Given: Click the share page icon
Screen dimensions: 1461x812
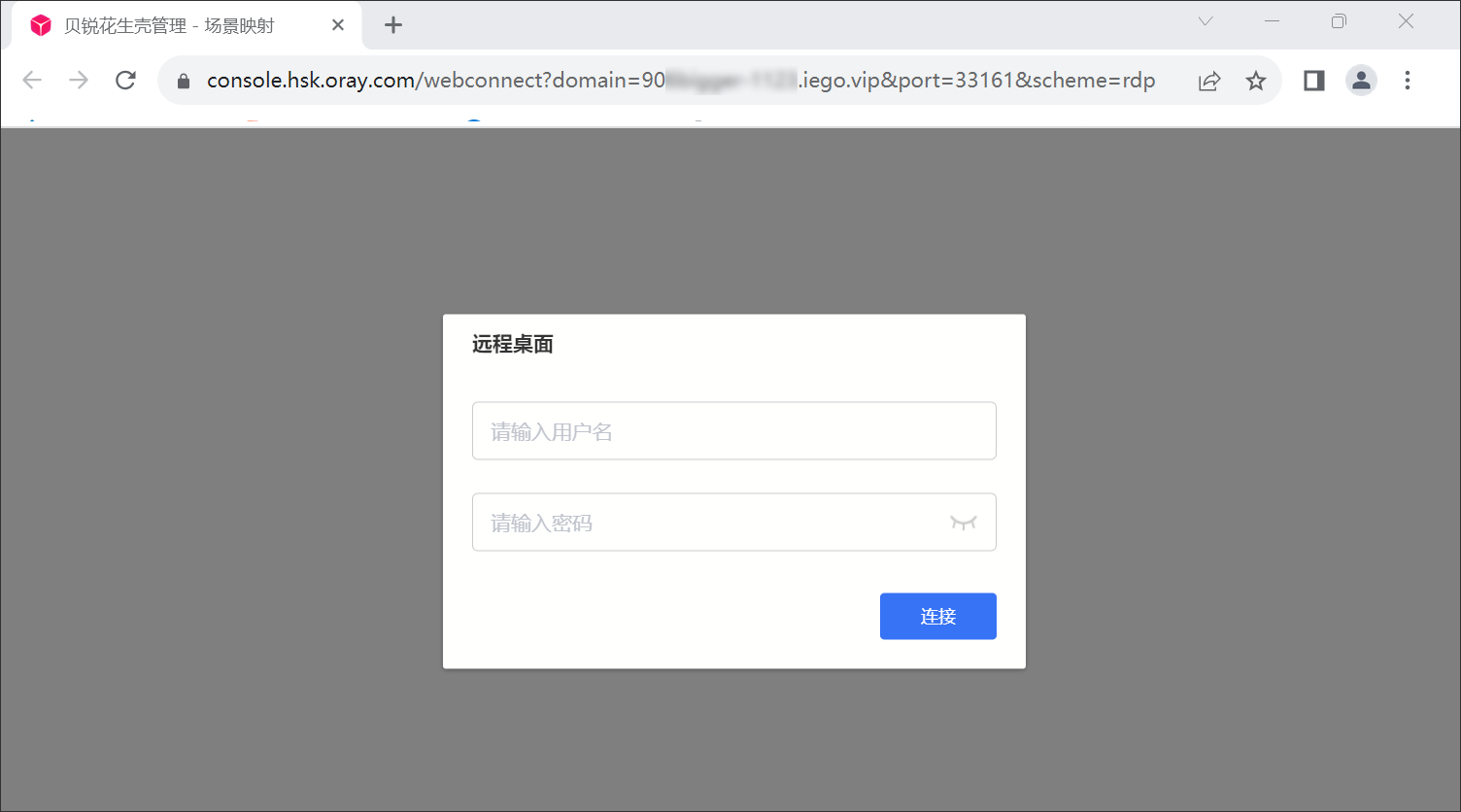Looking at the screenshot, I should 1208,81.
